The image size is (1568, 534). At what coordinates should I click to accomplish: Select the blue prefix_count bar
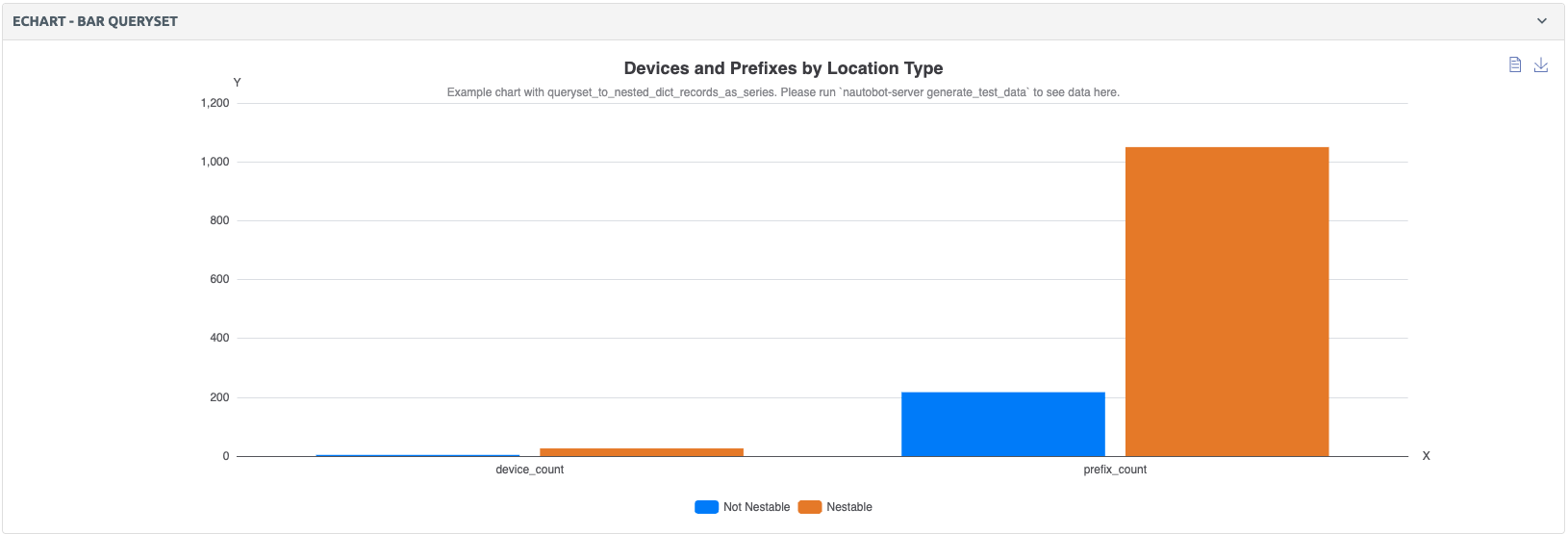[x=1002, y=423]
